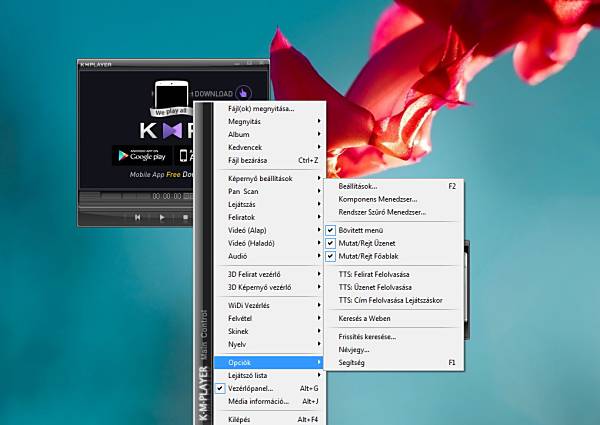Click the purple download hand icon

point(244,93)
